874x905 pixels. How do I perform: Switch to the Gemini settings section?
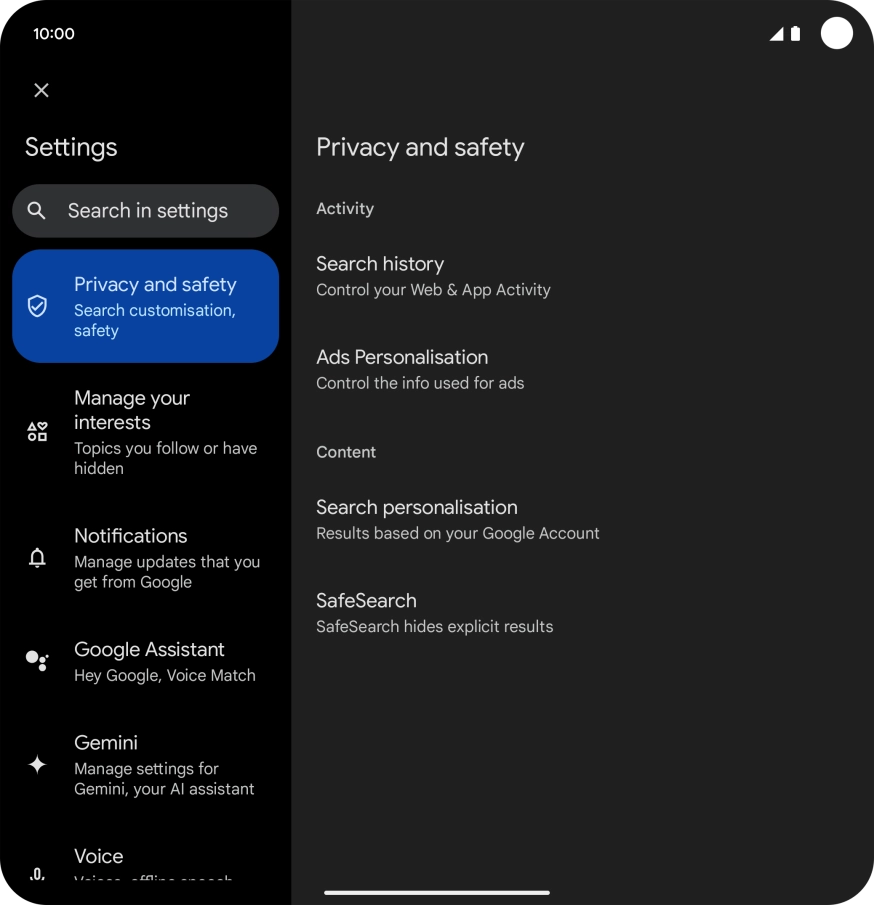click(145, 764)
